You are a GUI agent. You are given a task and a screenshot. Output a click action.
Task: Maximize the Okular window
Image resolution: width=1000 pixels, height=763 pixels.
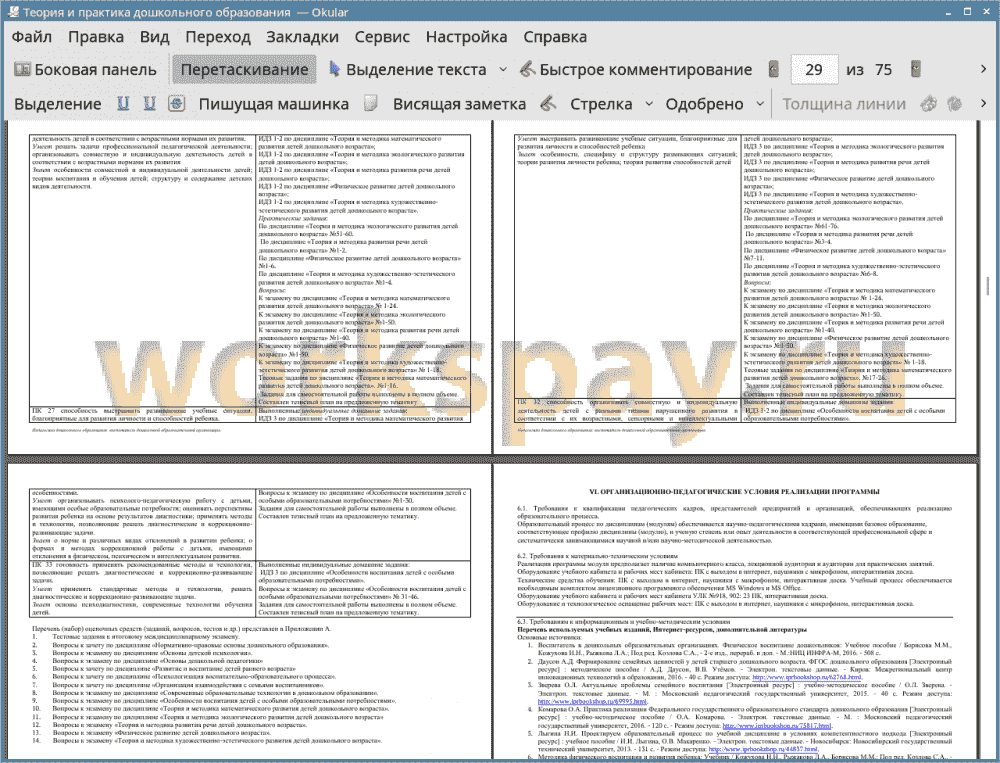[x=967, y=11]
